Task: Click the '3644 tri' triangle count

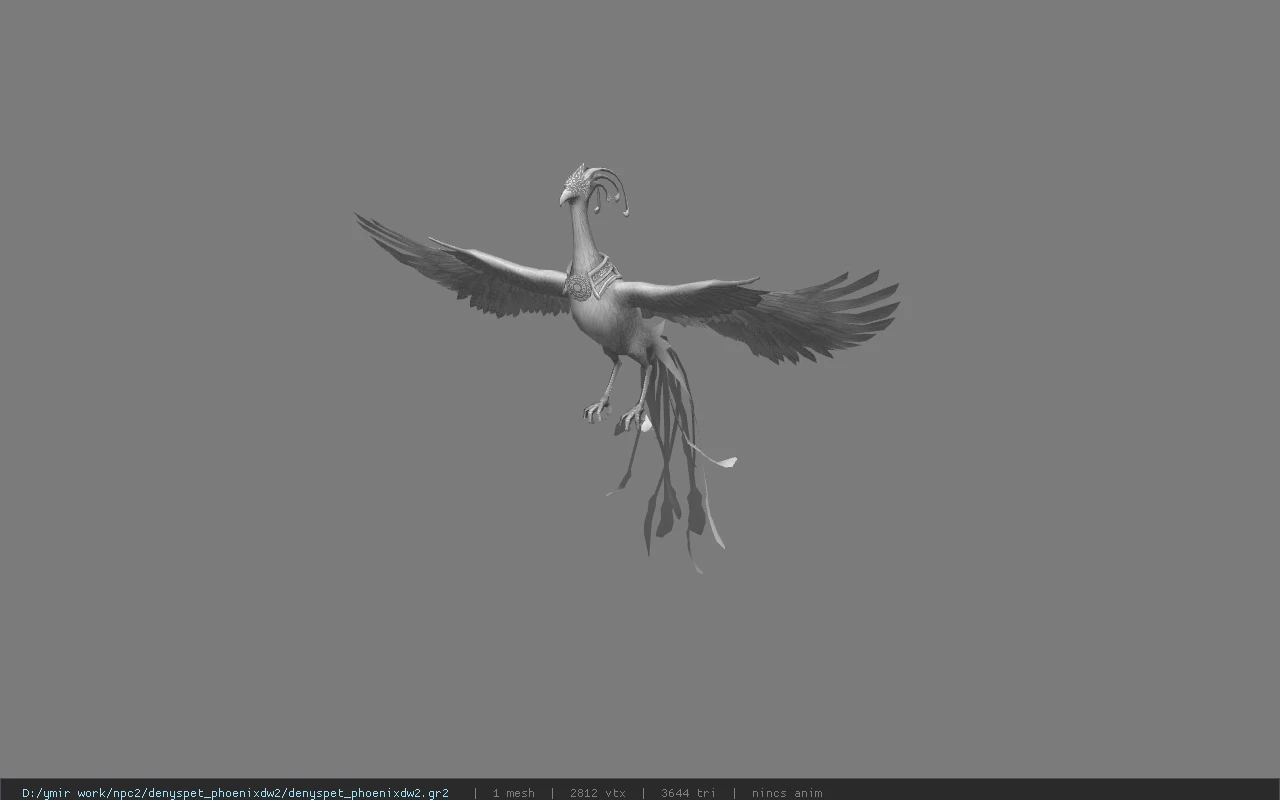Action: (688, 793)
